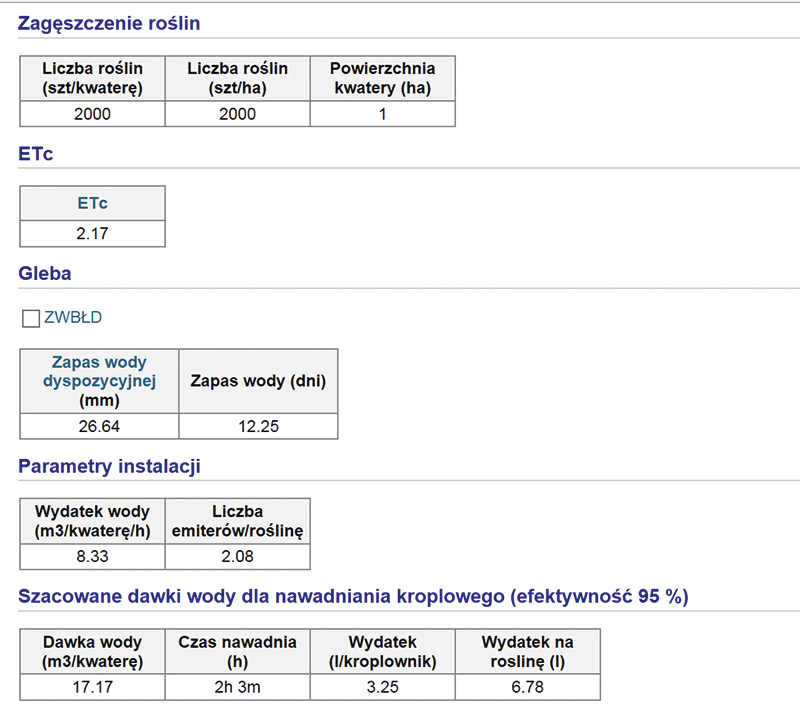Click the ZWBŁD label text
This screenshot has height=705, width=800.
point(73,318)
